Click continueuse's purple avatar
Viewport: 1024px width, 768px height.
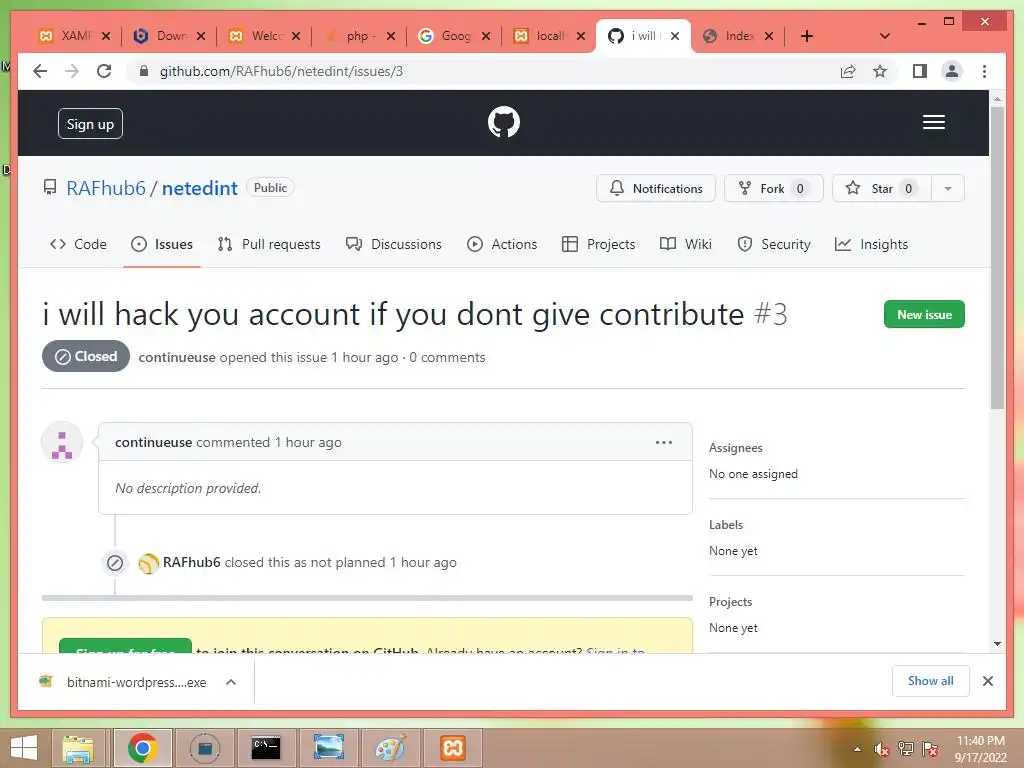62,443
